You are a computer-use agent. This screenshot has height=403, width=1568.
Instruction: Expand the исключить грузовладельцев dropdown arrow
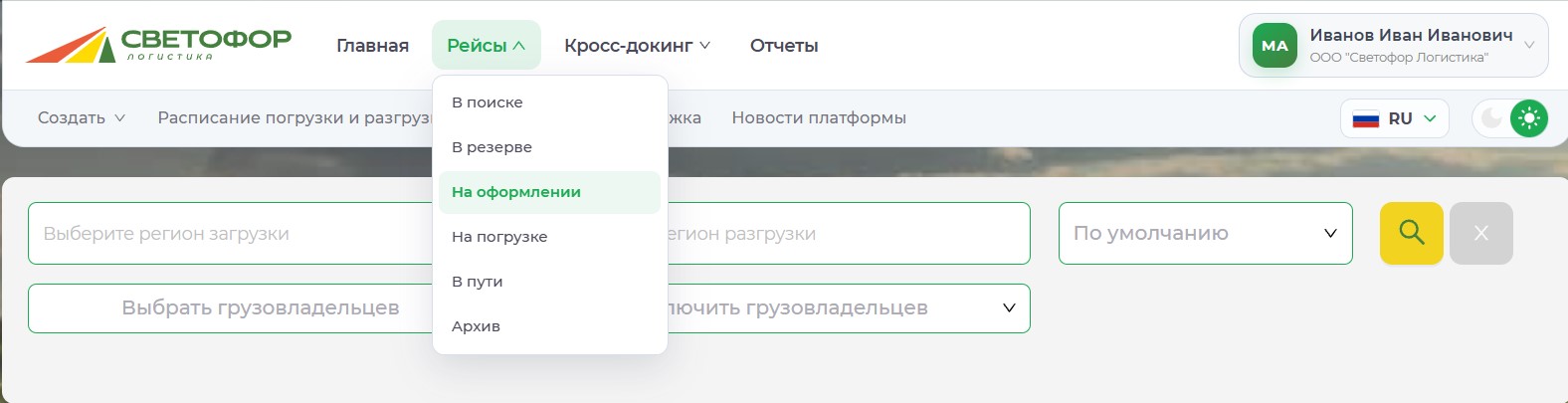[1009, 307]
